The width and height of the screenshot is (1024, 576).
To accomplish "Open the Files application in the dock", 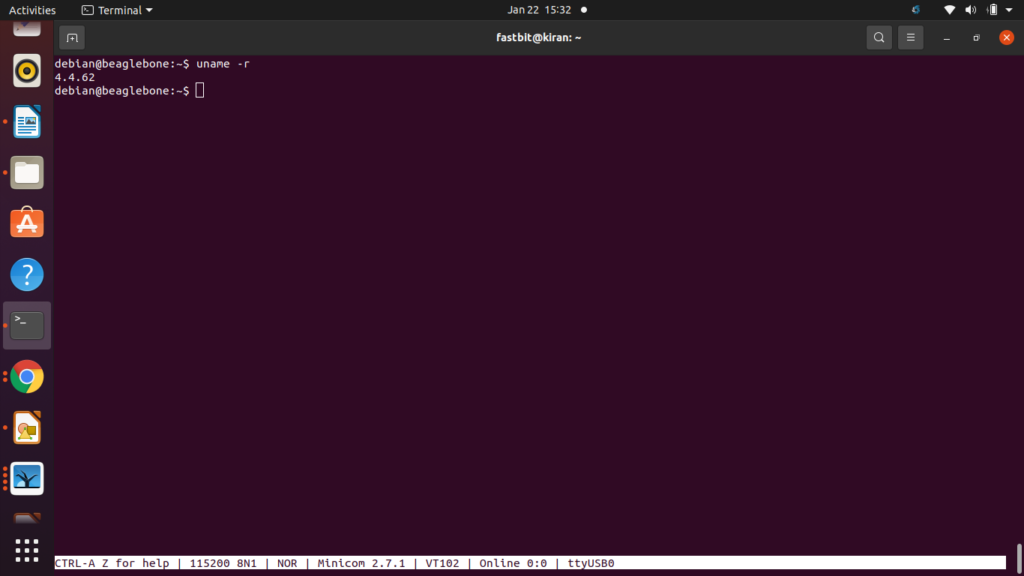I will (x=26, y=172).
